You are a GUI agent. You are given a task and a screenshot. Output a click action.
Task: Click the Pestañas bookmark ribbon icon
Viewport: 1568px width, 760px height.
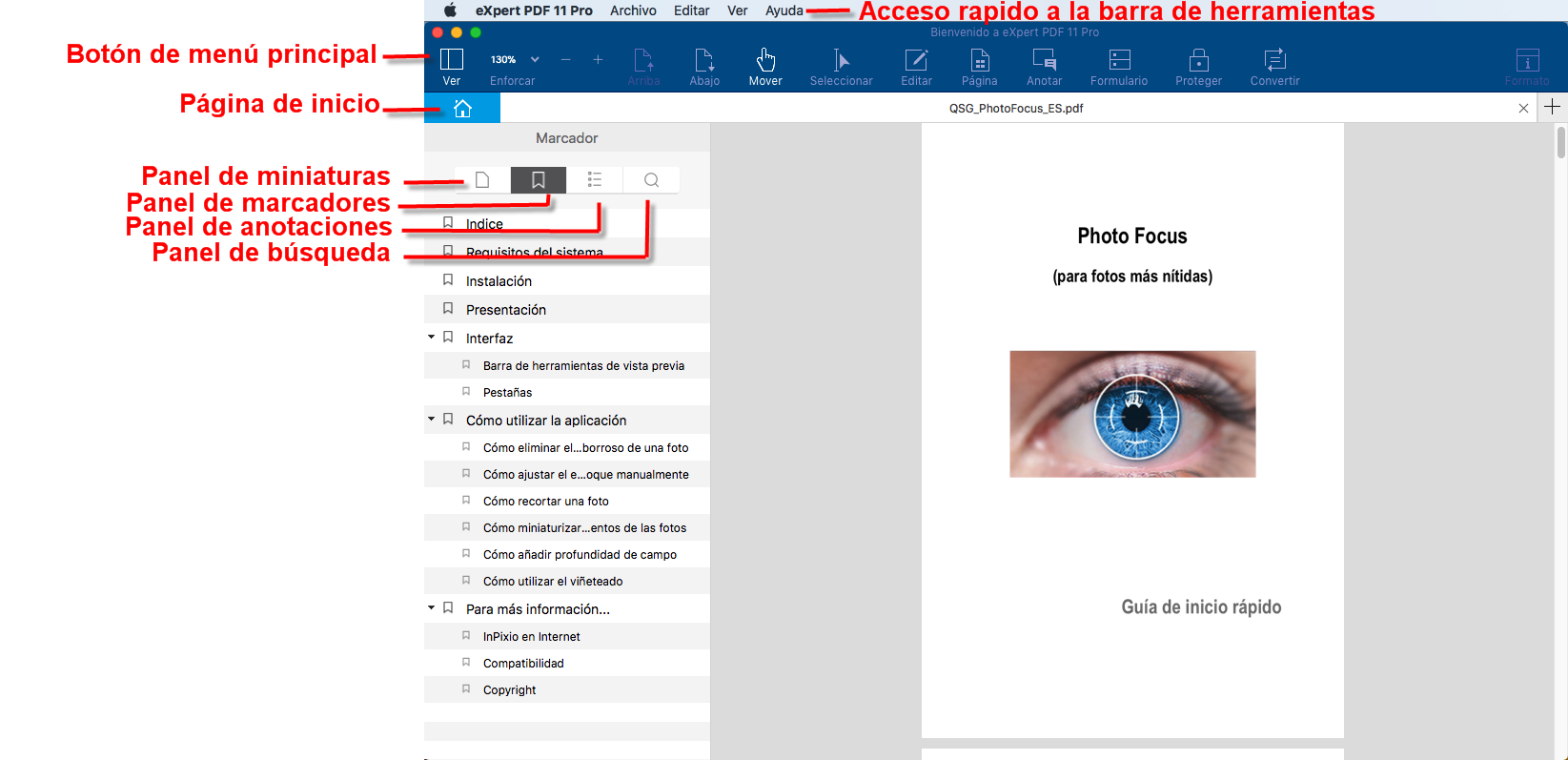click(466, 391)
